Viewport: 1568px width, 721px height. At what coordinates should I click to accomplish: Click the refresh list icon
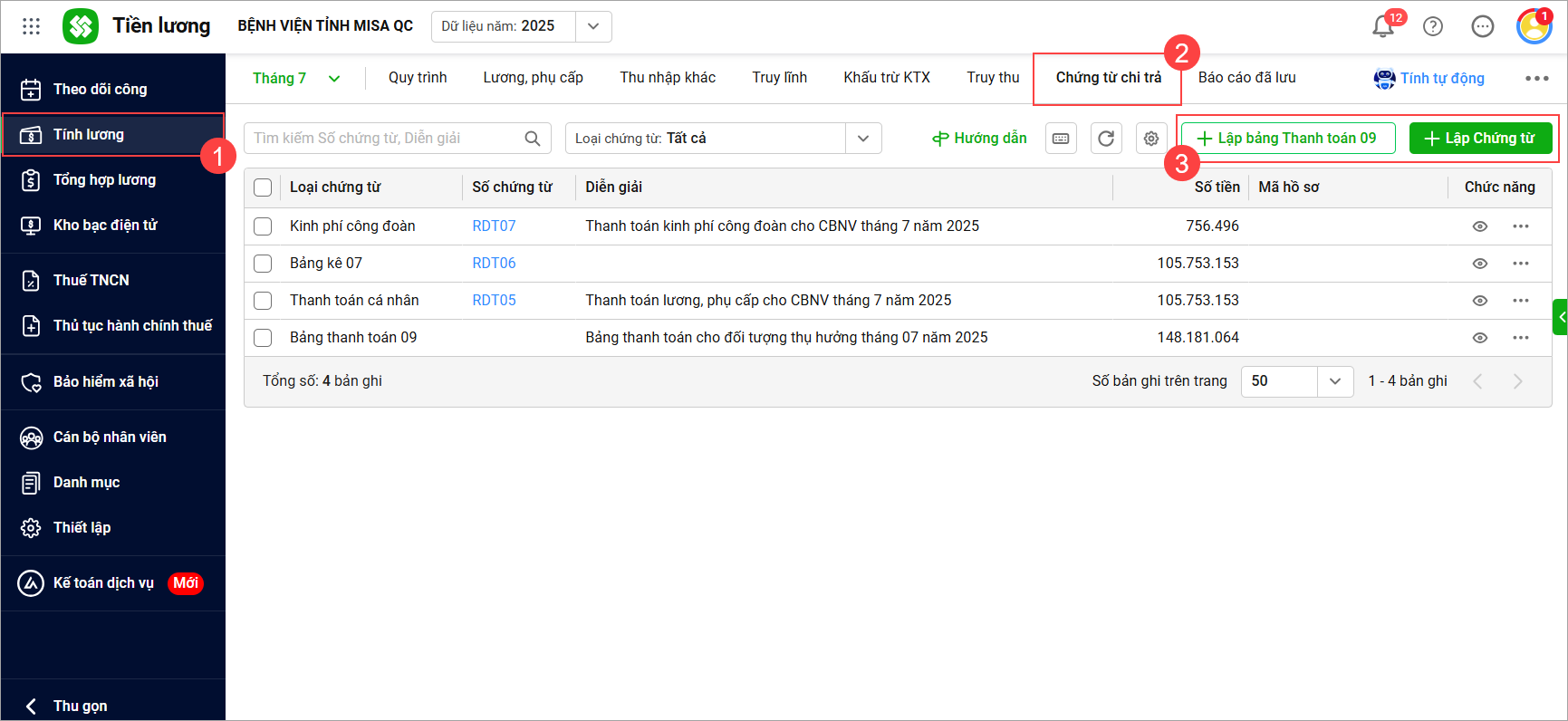coord(1106,139)
